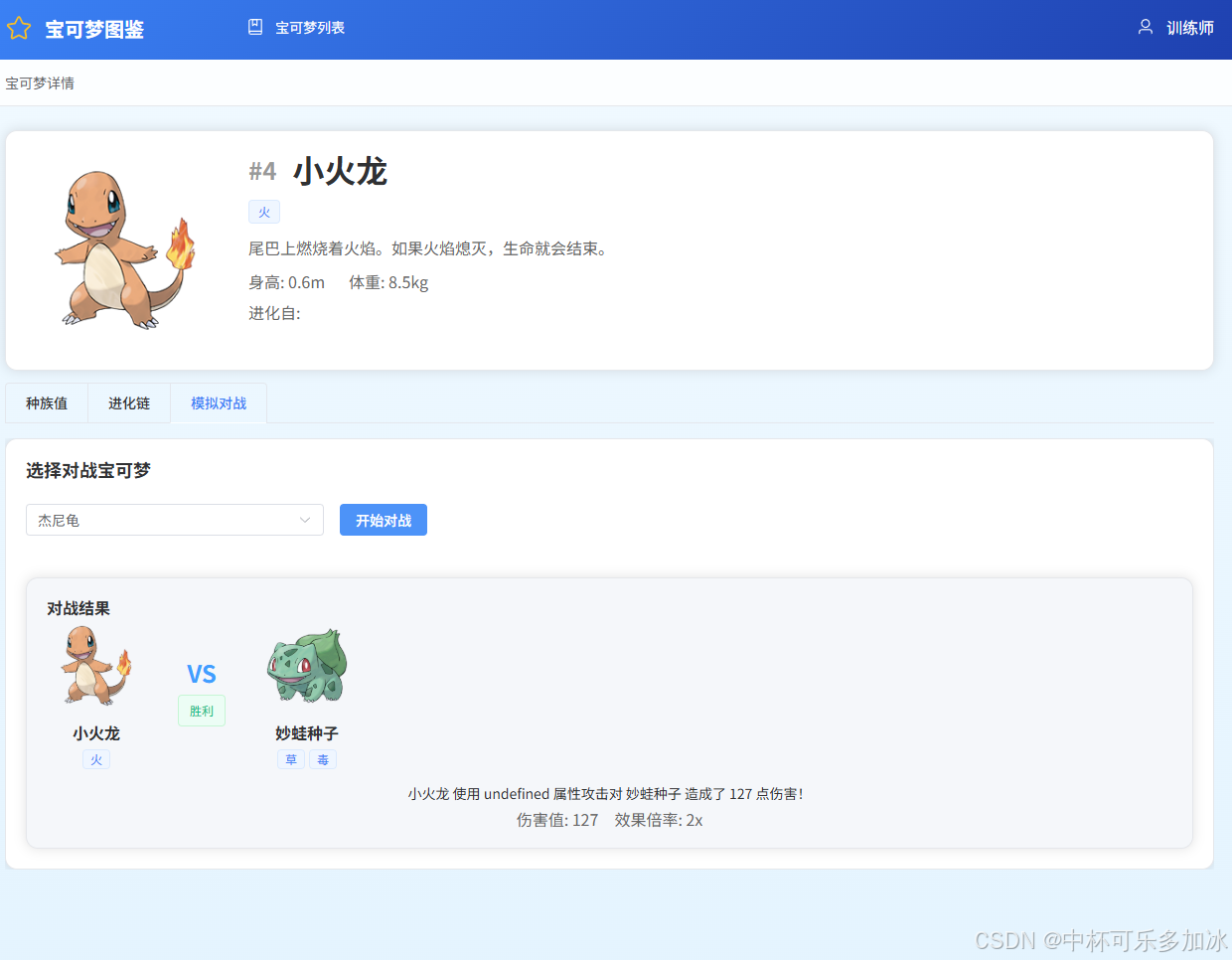This screenshot has height=960, width=1232.
Task: Click the 妙蛙种子 battle sprite
Action: click(307, 666)
